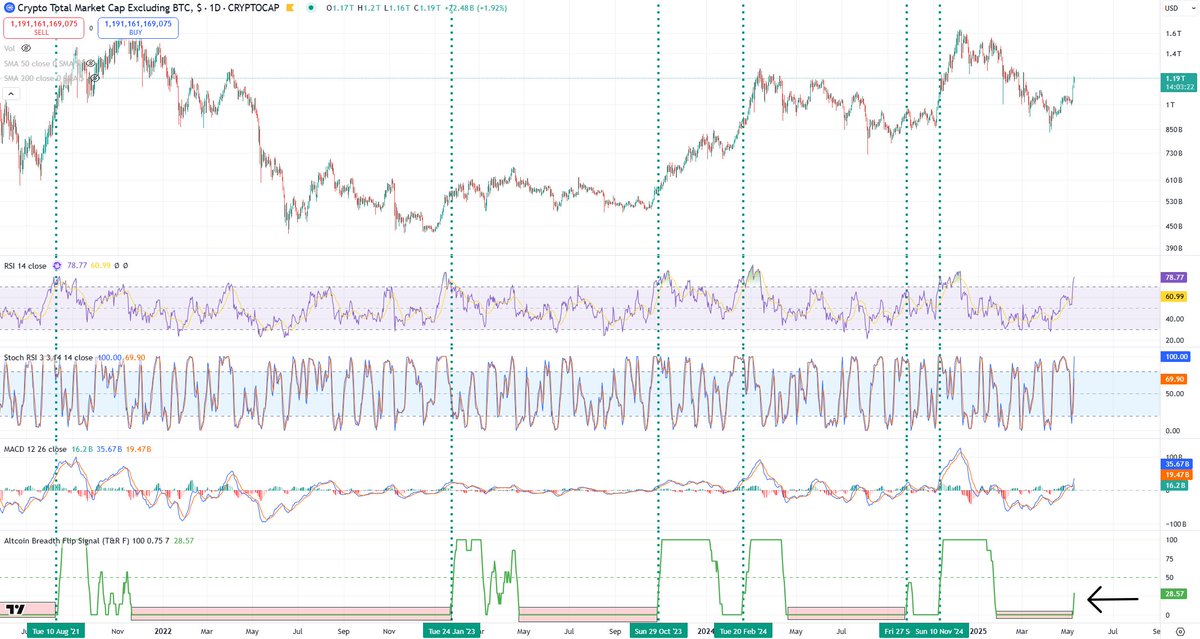
Task: Click the Tue 10 Aug '21 date marker
Action: pyautogui.click(x=55, y=632)
